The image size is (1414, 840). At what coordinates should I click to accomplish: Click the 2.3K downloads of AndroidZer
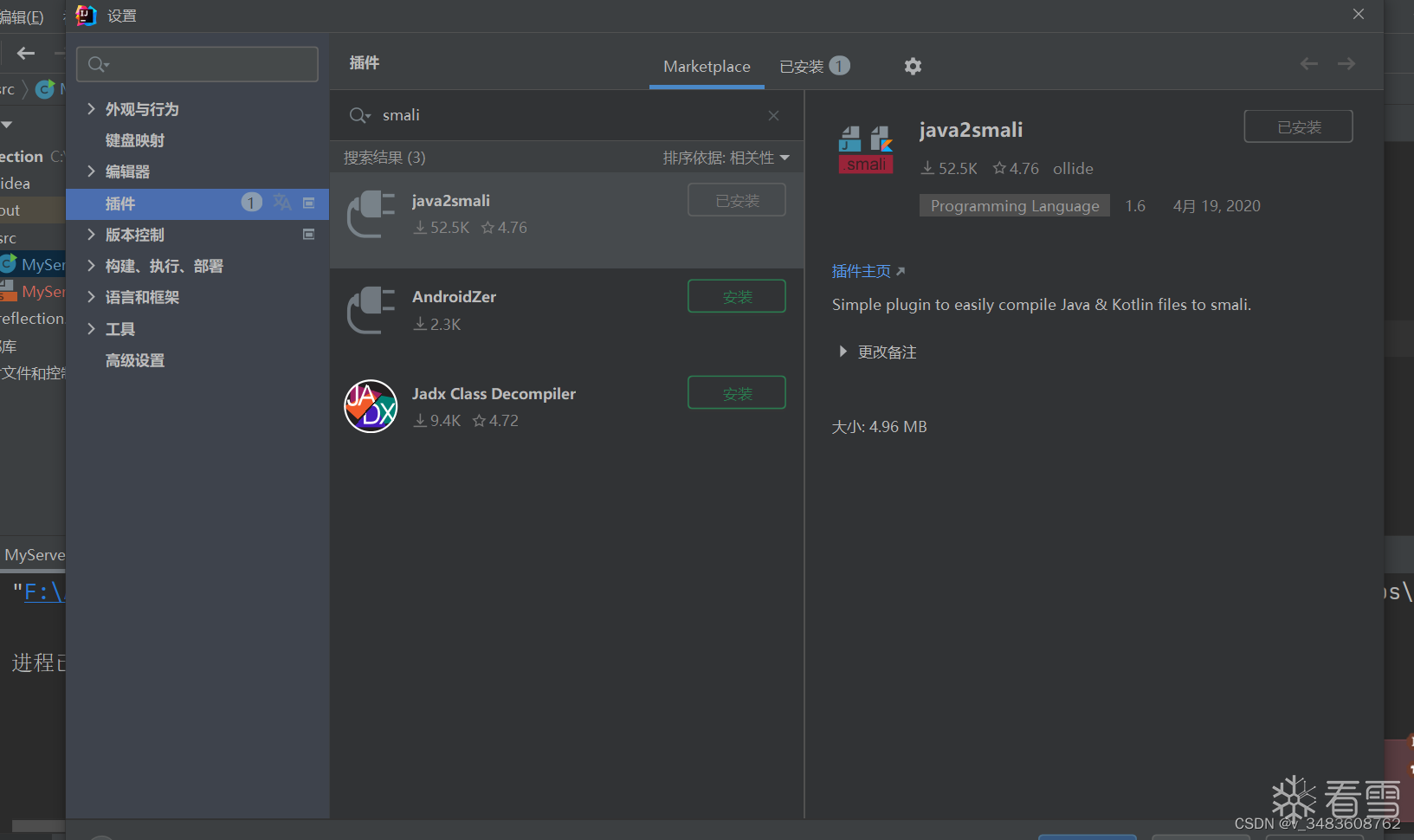pyautogui.click(x=437, y=325)
